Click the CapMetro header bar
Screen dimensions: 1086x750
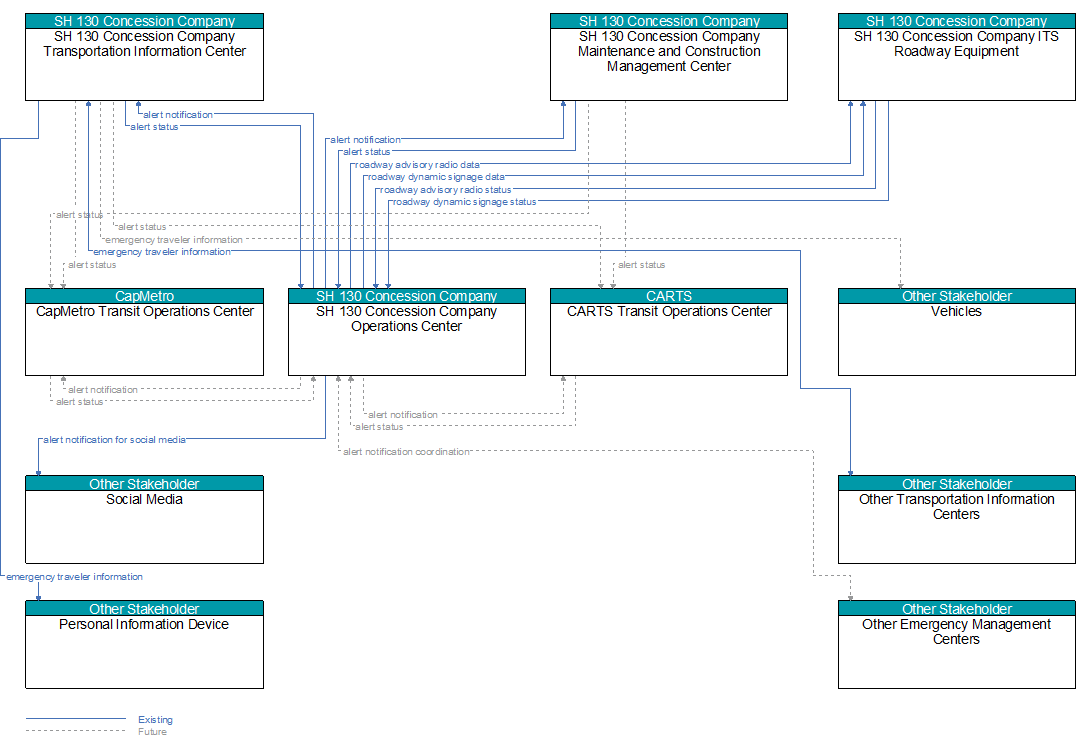pos(144,296)
